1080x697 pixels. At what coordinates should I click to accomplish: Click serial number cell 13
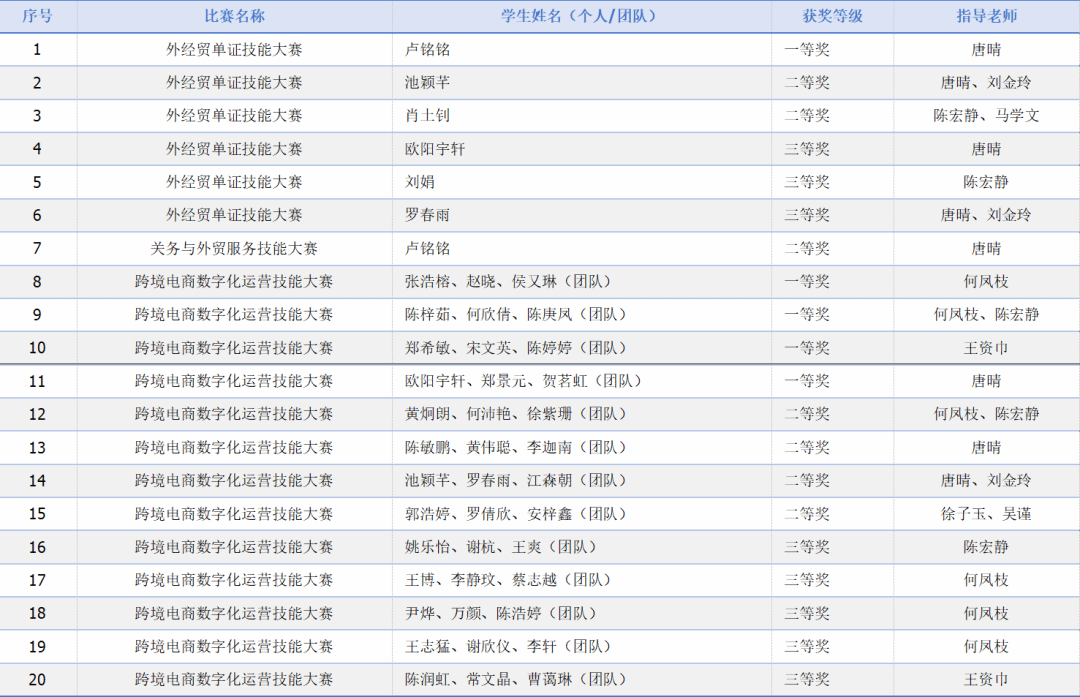[x=37, y=448]
